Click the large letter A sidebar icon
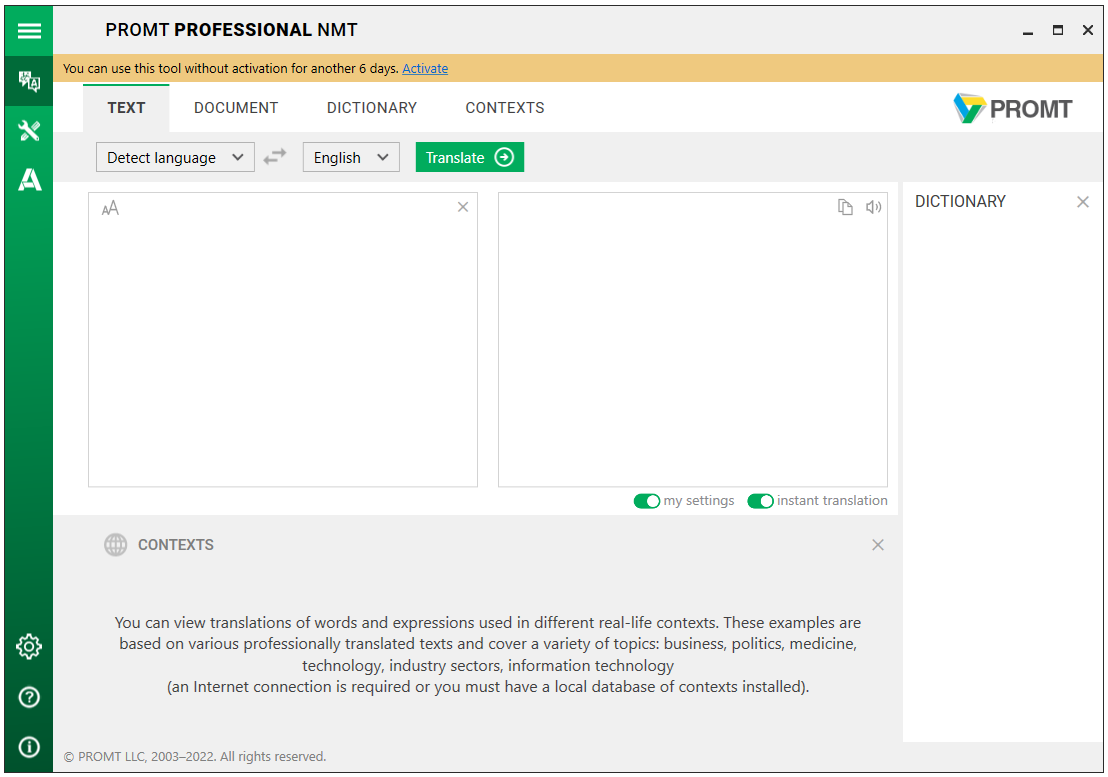1108x777 pixels. pos(29,180)
